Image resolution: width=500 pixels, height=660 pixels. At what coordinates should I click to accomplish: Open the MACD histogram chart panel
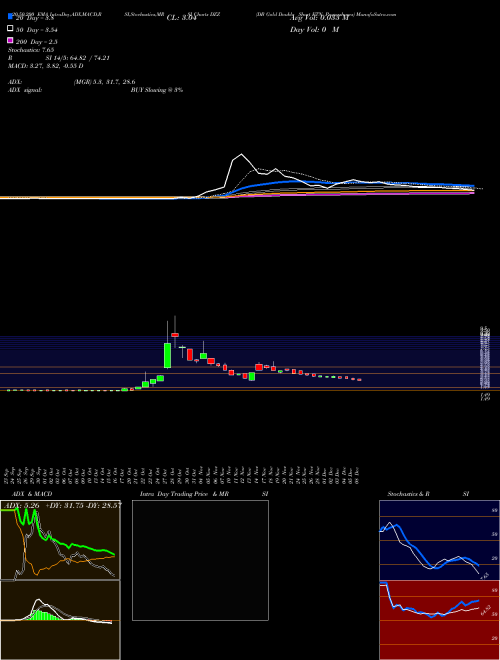tap(60, 620)
